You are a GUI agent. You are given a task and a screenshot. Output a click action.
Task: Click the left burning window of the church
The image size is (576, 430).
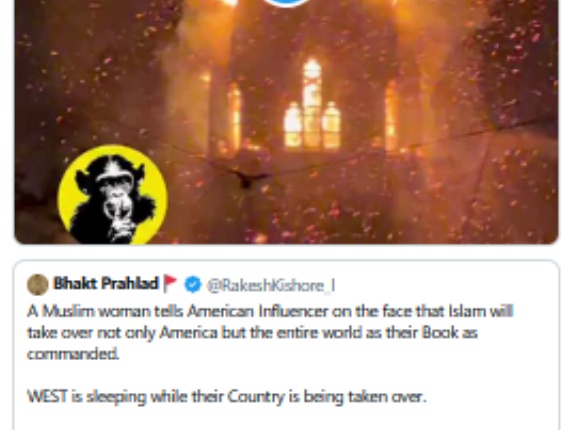234,115
